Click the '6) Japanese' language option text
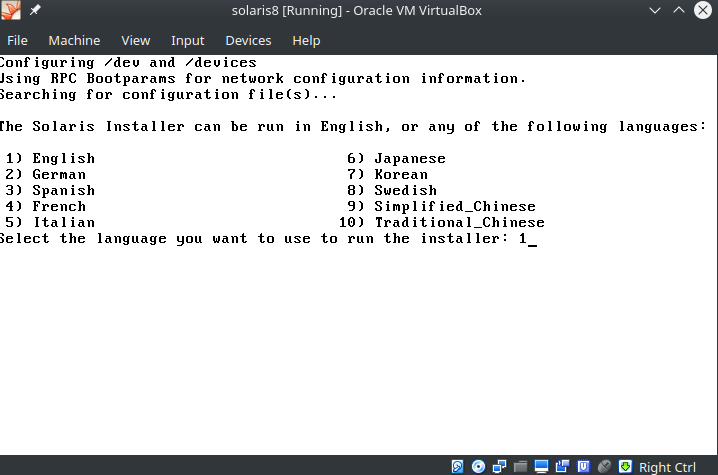Image resolution: width=718 pixels, height=475 pixels. pos(397,158)
